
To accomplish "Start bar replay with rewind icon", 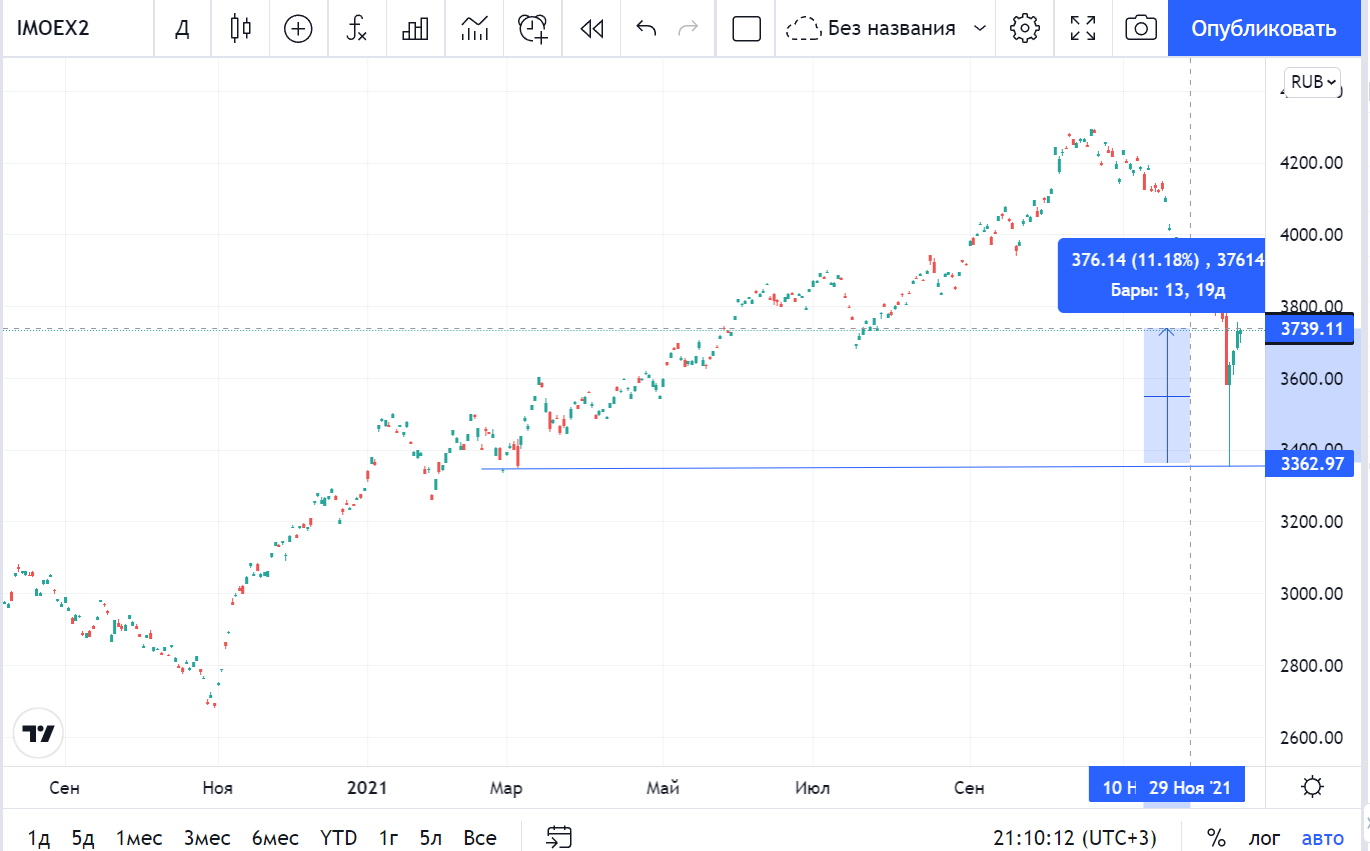I will 593,28.
